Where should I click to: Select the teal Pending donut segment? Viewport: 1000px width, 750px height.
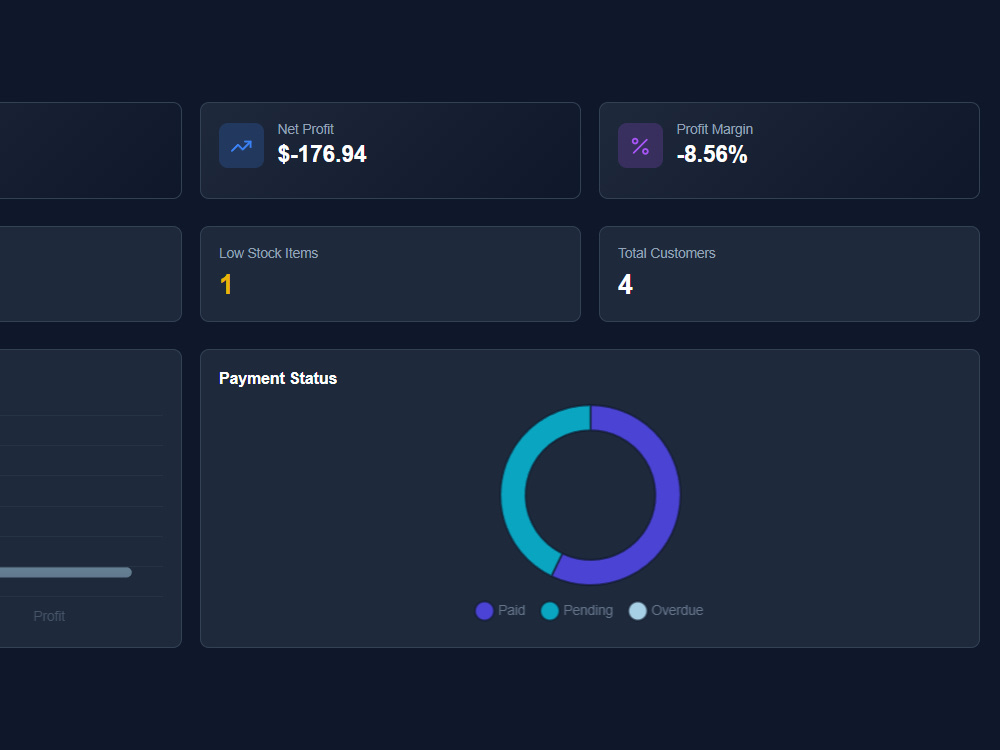[514, 485]
